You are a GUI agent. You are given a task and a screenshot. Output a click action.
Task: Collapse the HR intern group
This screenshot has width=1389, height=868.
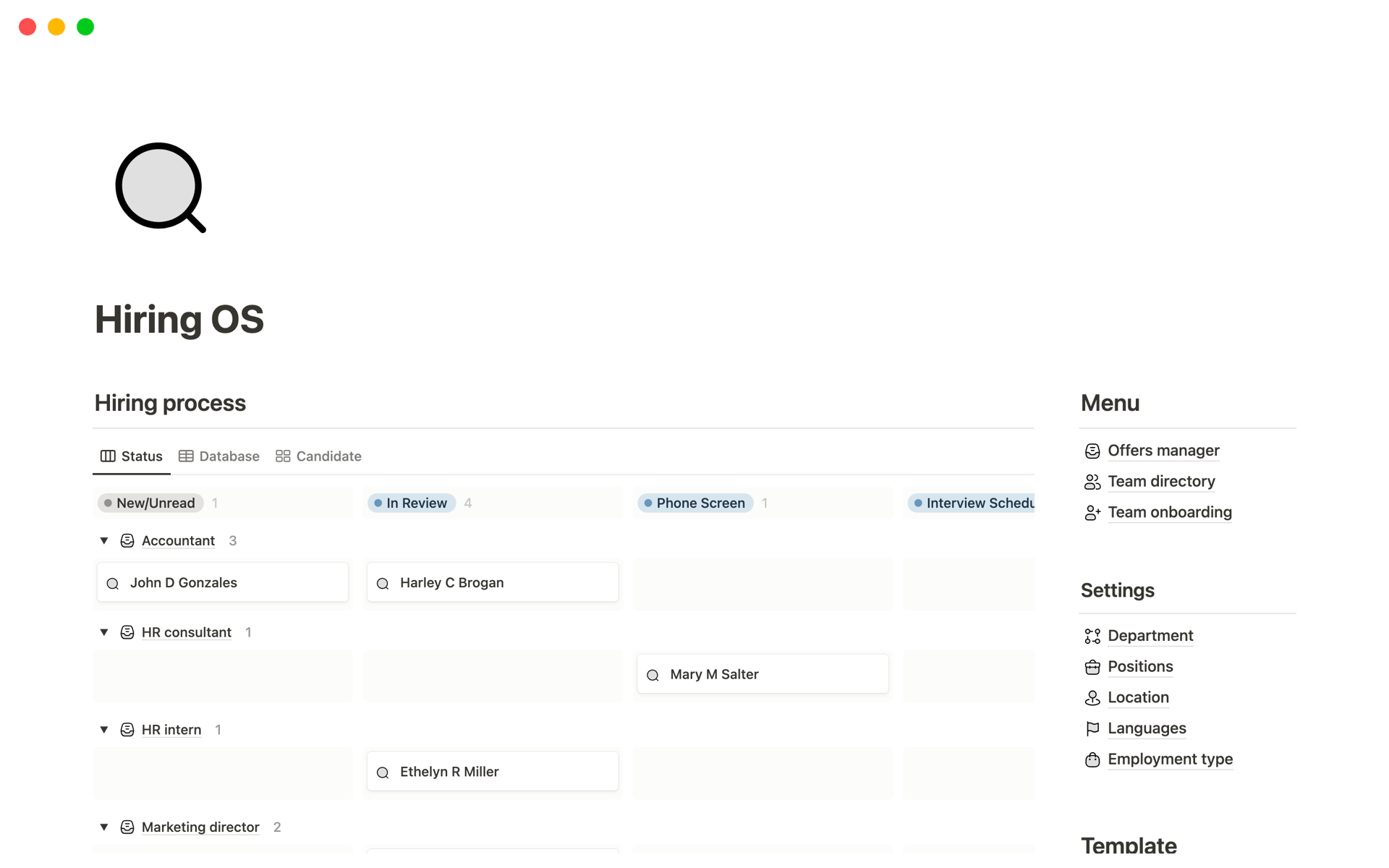click(104, 730)
